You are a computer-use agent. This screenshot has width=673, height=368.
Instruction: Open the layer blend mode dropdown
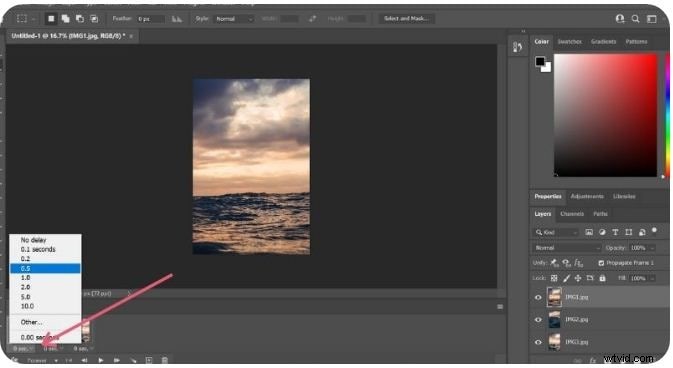pyautogui.click(x=567, y=248)
